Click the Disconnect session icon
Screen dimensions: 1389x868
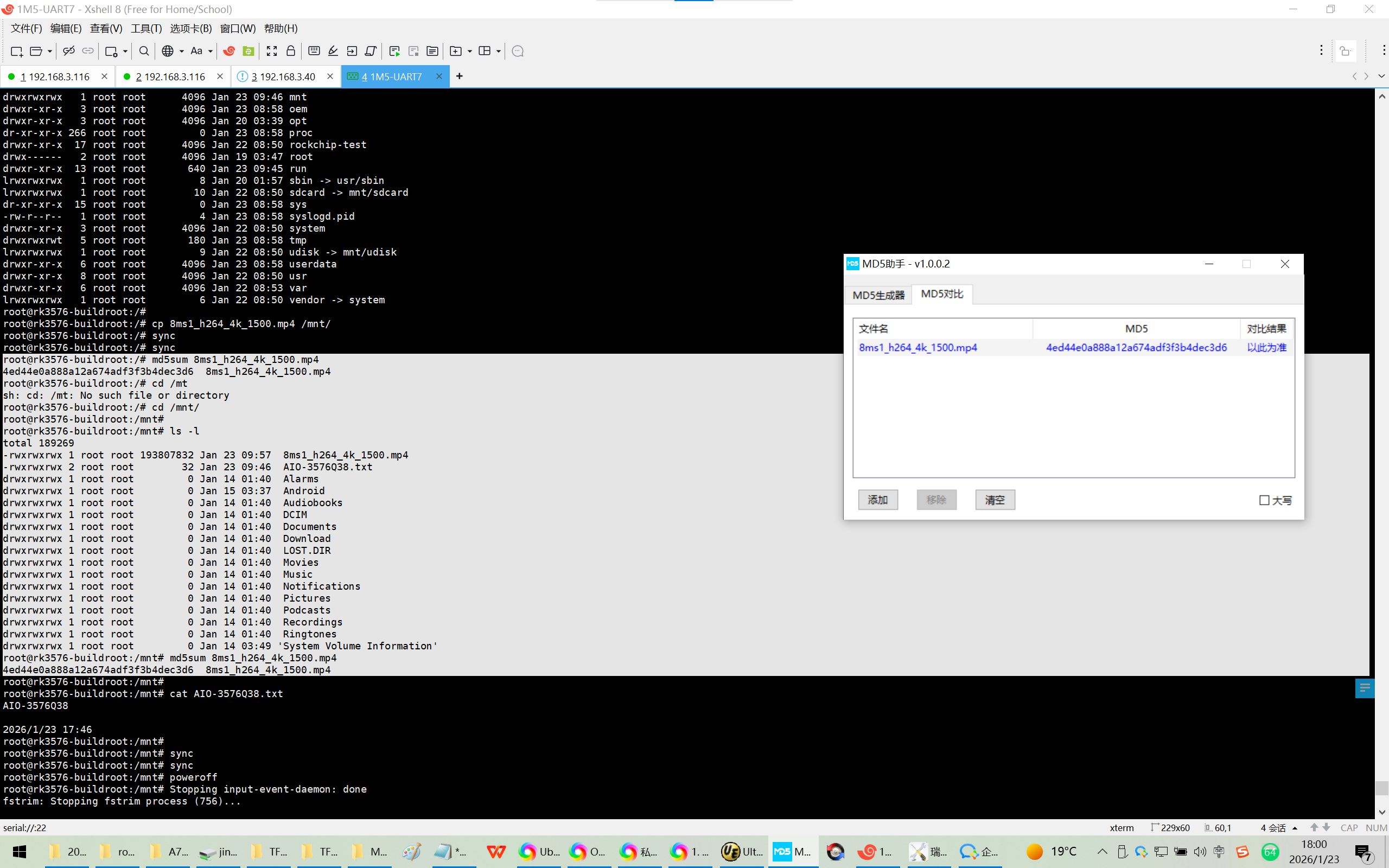coord(68,51)
